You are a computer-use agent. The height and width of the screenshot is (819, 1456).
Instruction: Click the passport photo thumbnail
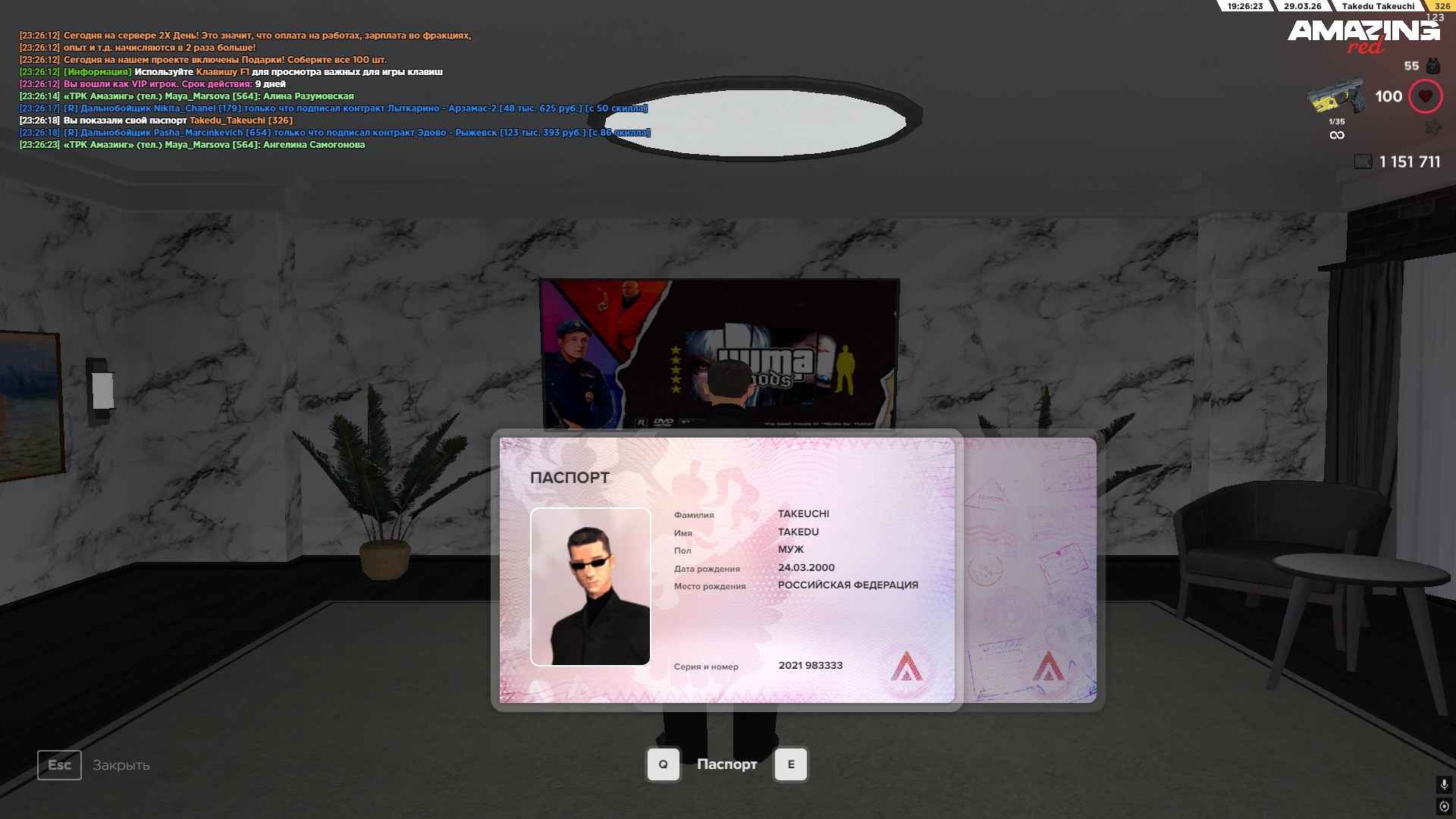(590, 586)
